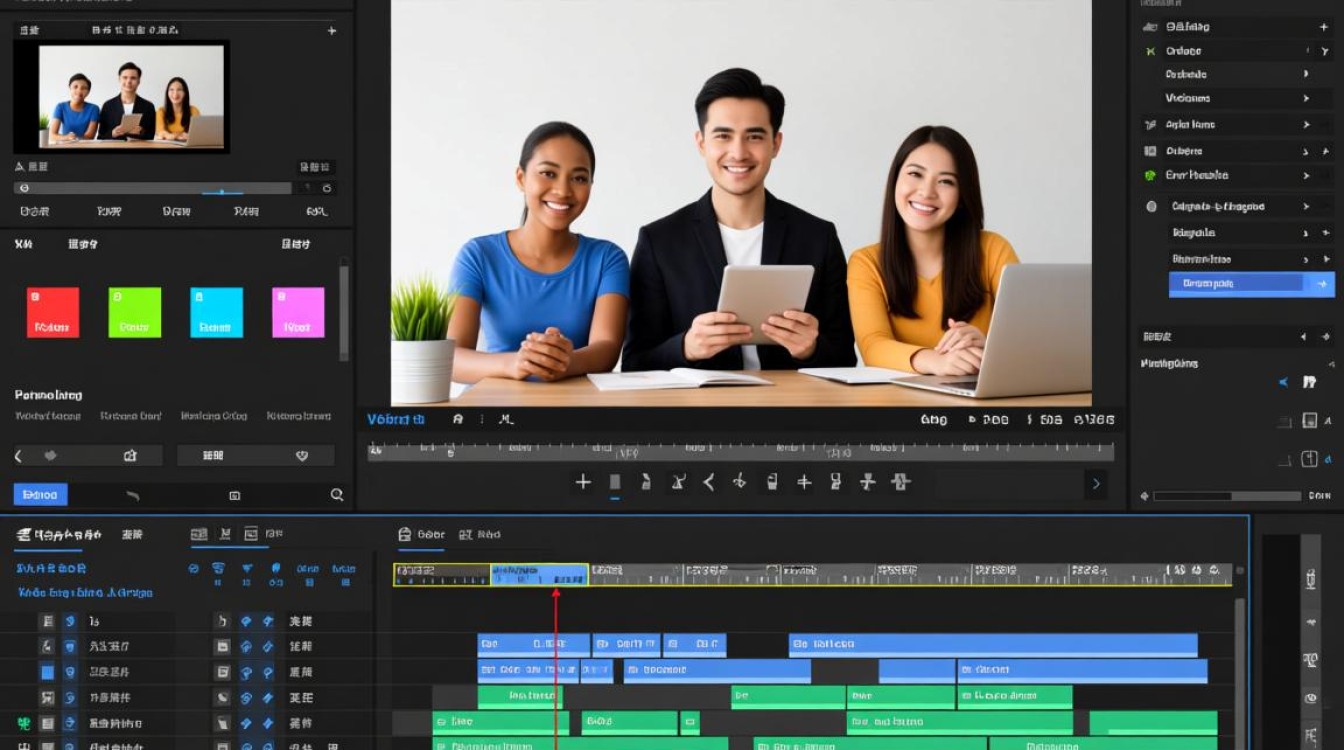The image size is (1344, 750).
Task: Click the solid blue button at left panel bottom
Action: coord(40,494)
